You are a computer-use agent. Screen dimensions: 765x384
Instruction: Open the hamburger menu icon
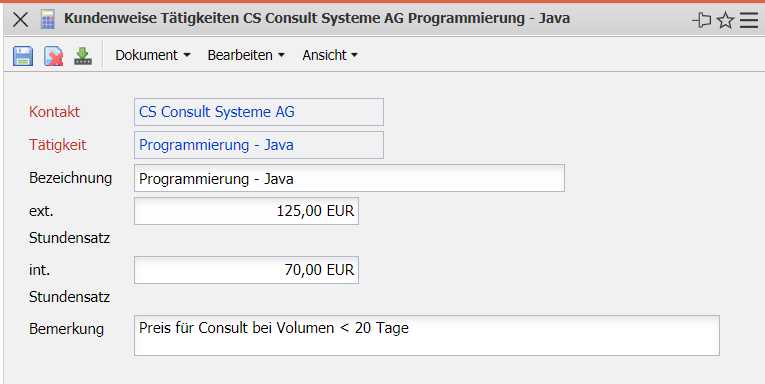click(x=749, y=20)
